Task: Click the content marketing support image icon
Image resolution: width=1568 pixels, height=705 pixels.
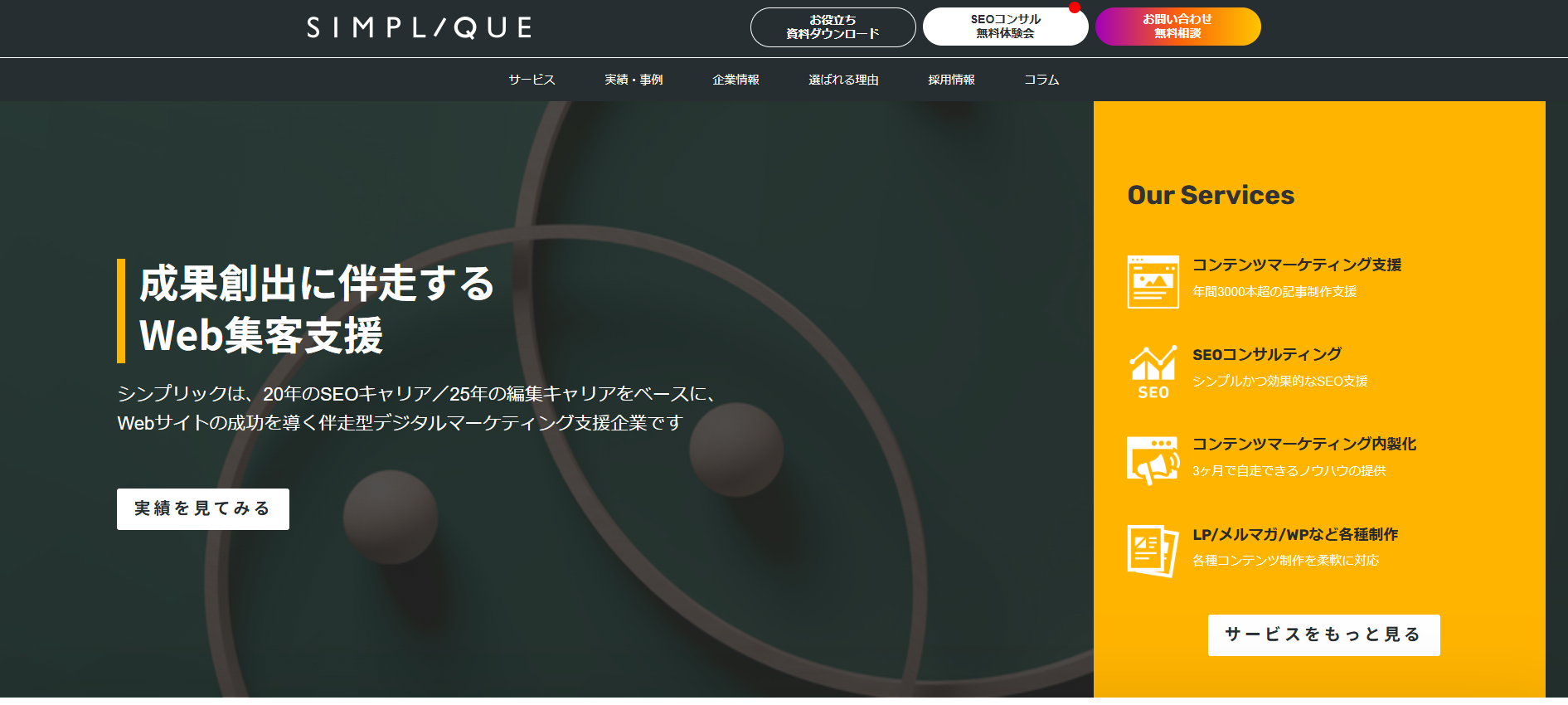Action: pyautogui.click(x=1153, y=282)
